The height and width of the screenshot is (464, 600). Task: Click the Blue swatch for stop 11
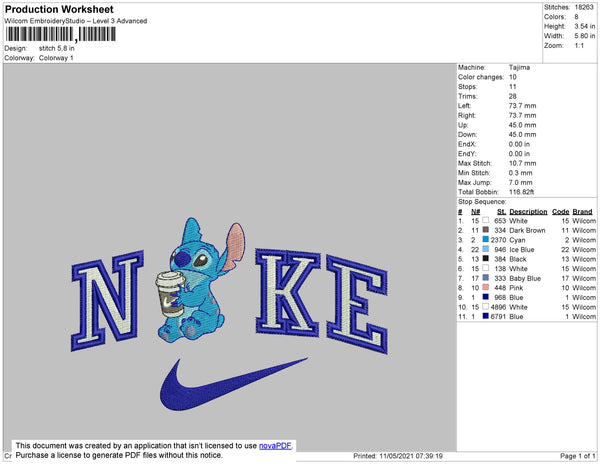pos(486,316)
